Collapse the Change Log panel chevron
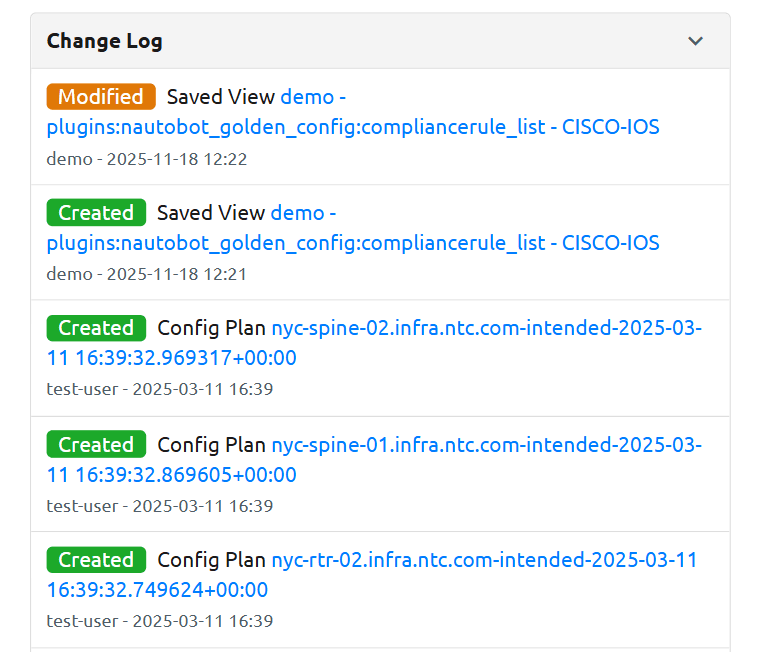The height and width of the screenshot is (652, 761). (x=696, y=41)
